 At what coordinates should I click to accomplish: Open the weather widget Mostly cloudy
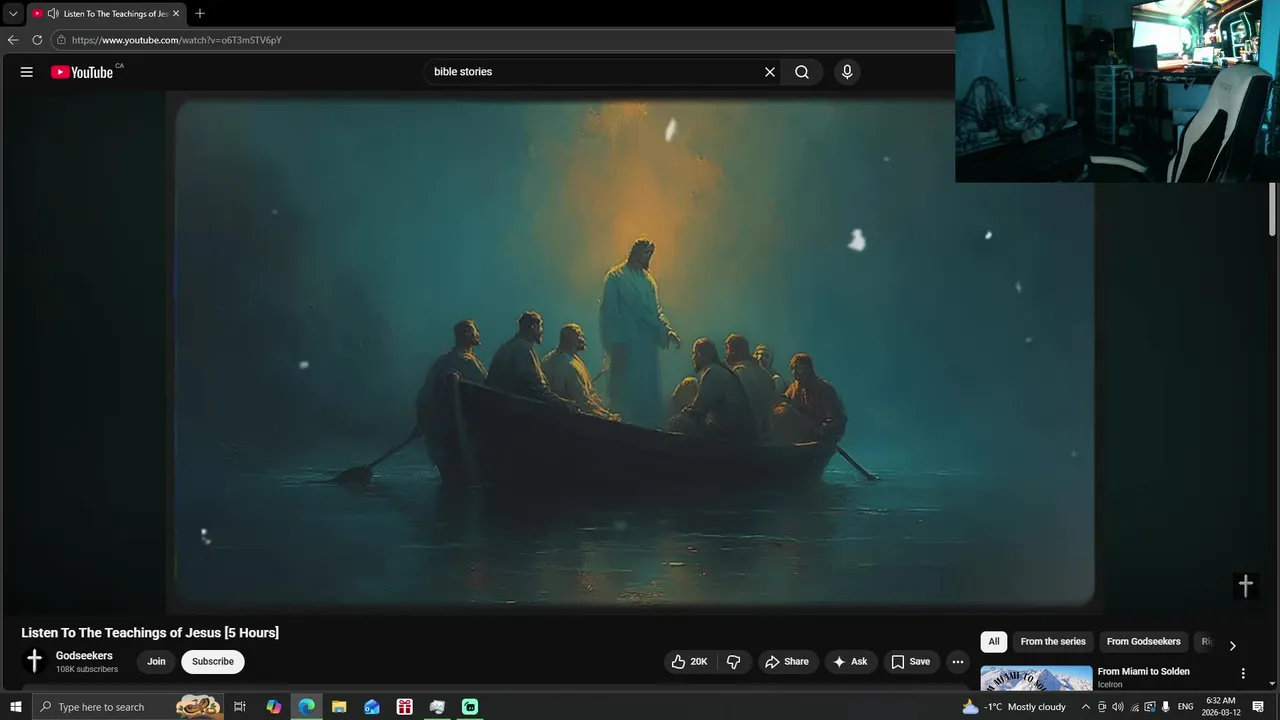tap(1014, 707)
